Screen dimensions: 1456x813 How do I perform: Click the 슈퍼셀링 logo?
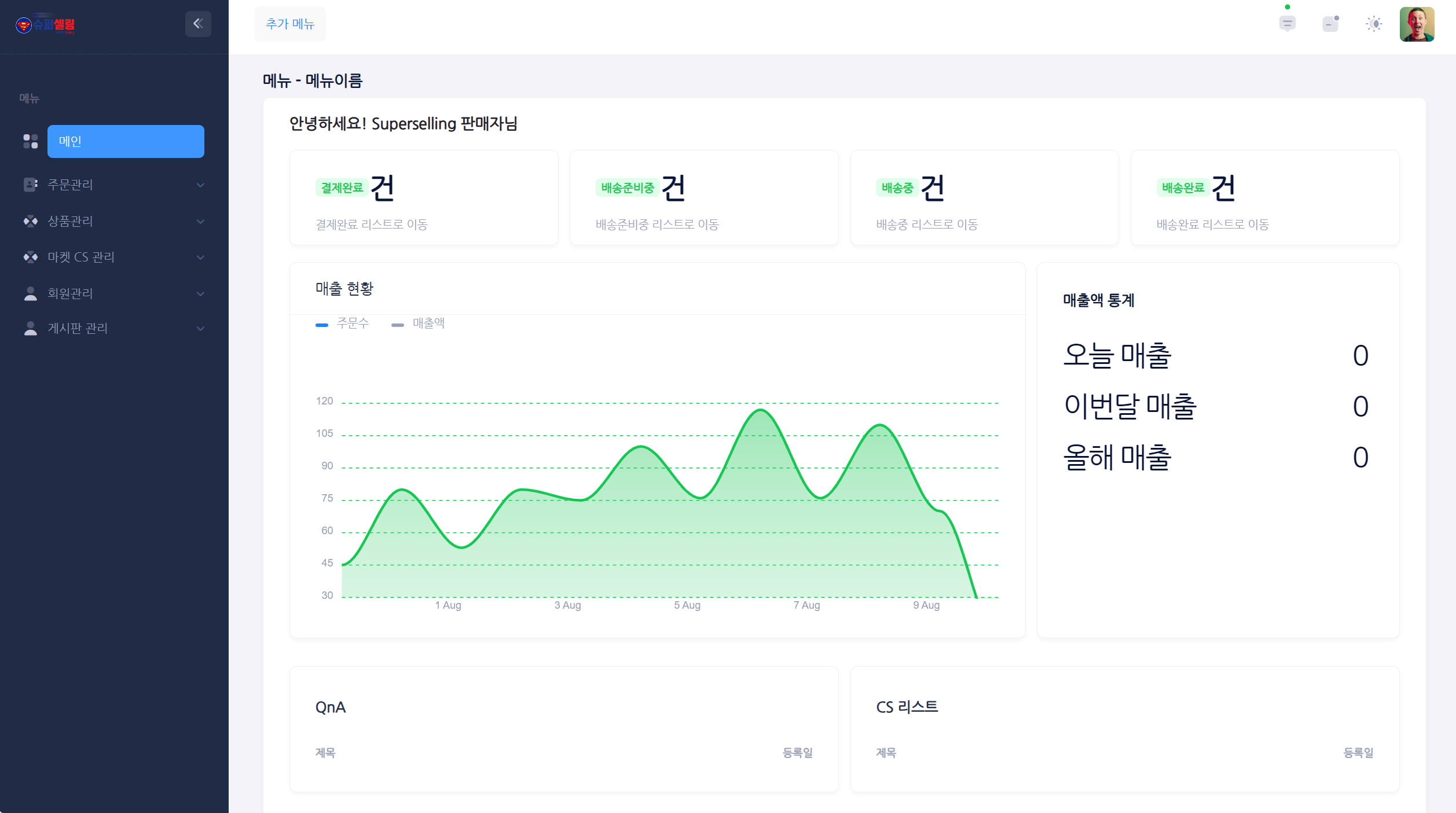click(x=45, y=24)
